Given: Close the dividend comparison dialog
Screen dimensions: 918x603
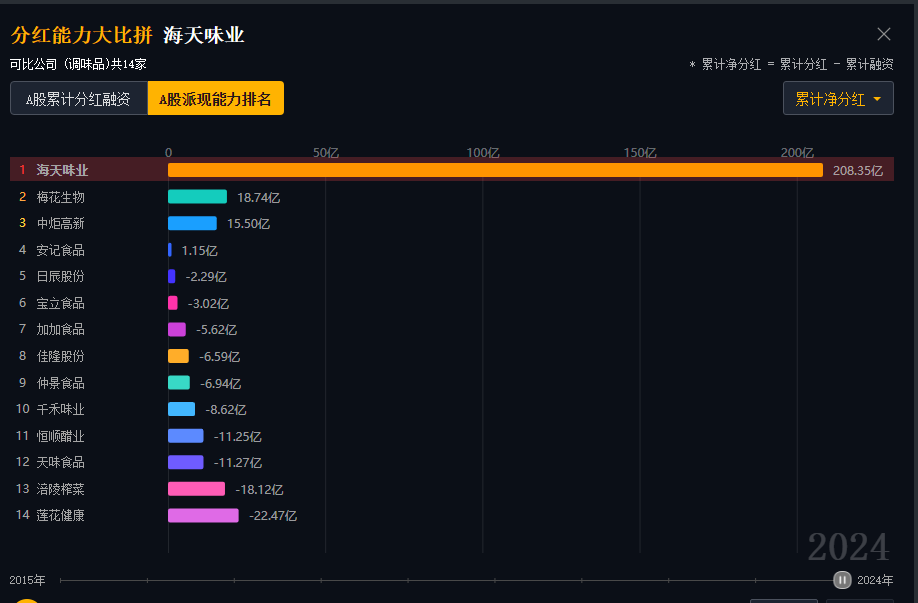Looking at the screenshot, I should (x=883, y=34).
